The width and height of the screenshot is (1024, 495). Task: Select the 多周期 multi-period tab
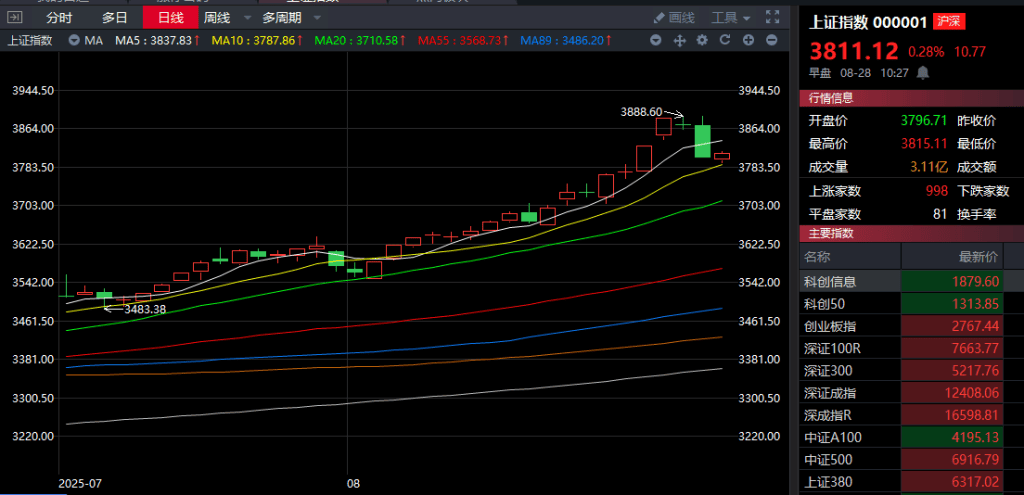pyautogui.click(x=282, y=18)
